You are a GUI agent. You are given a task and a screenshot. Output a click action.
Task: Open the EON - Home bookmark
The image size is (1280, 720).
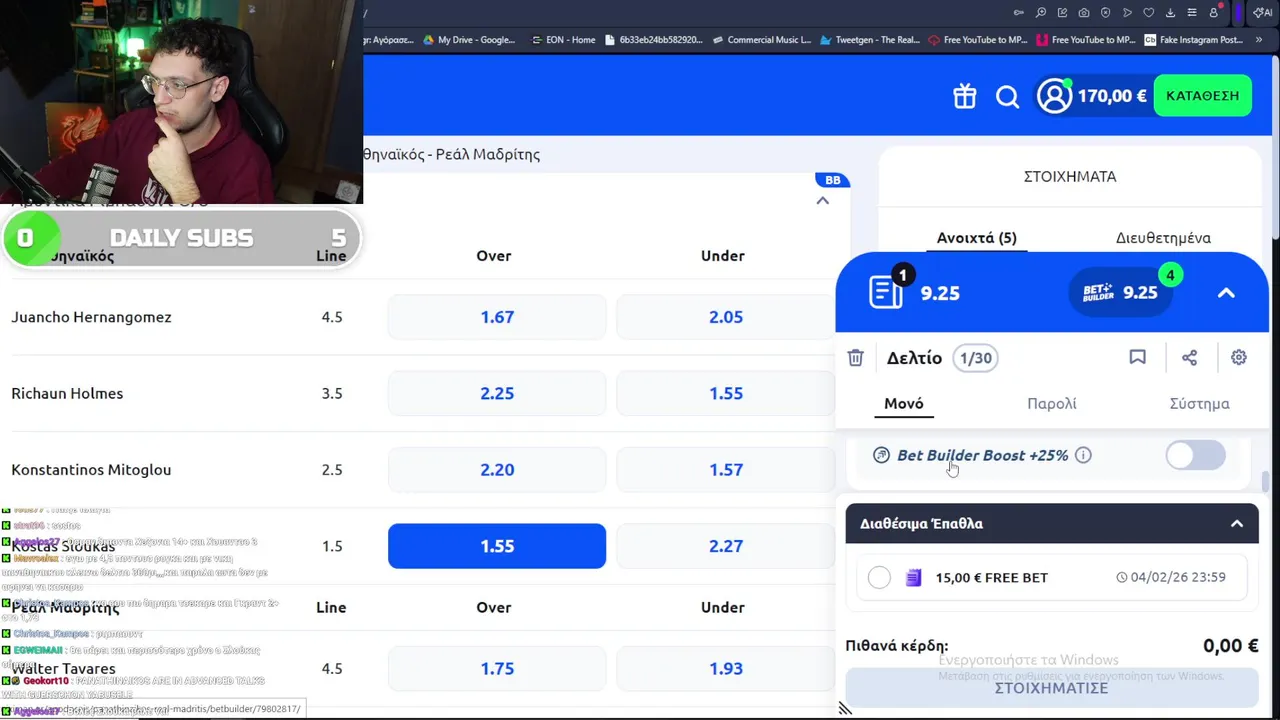pos(563,40)
